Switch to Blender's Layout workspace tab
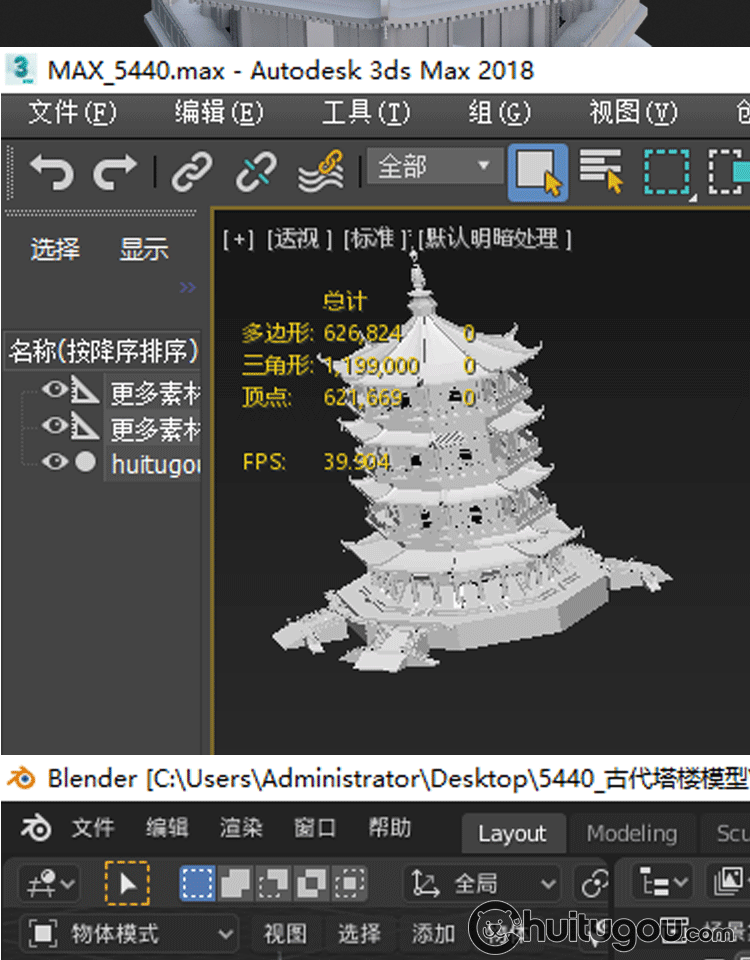 [512, 833]
